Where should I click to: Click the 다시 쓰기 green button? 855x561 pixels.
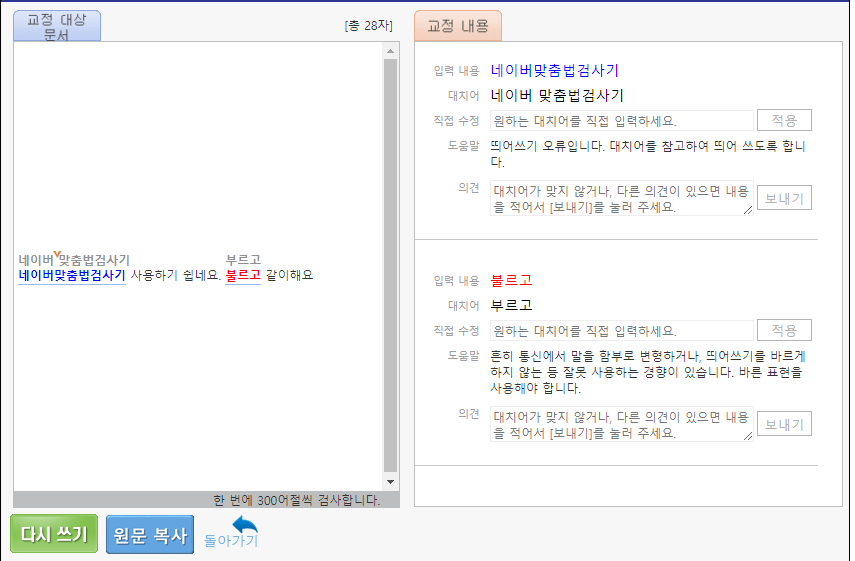[x=54, y=534]
